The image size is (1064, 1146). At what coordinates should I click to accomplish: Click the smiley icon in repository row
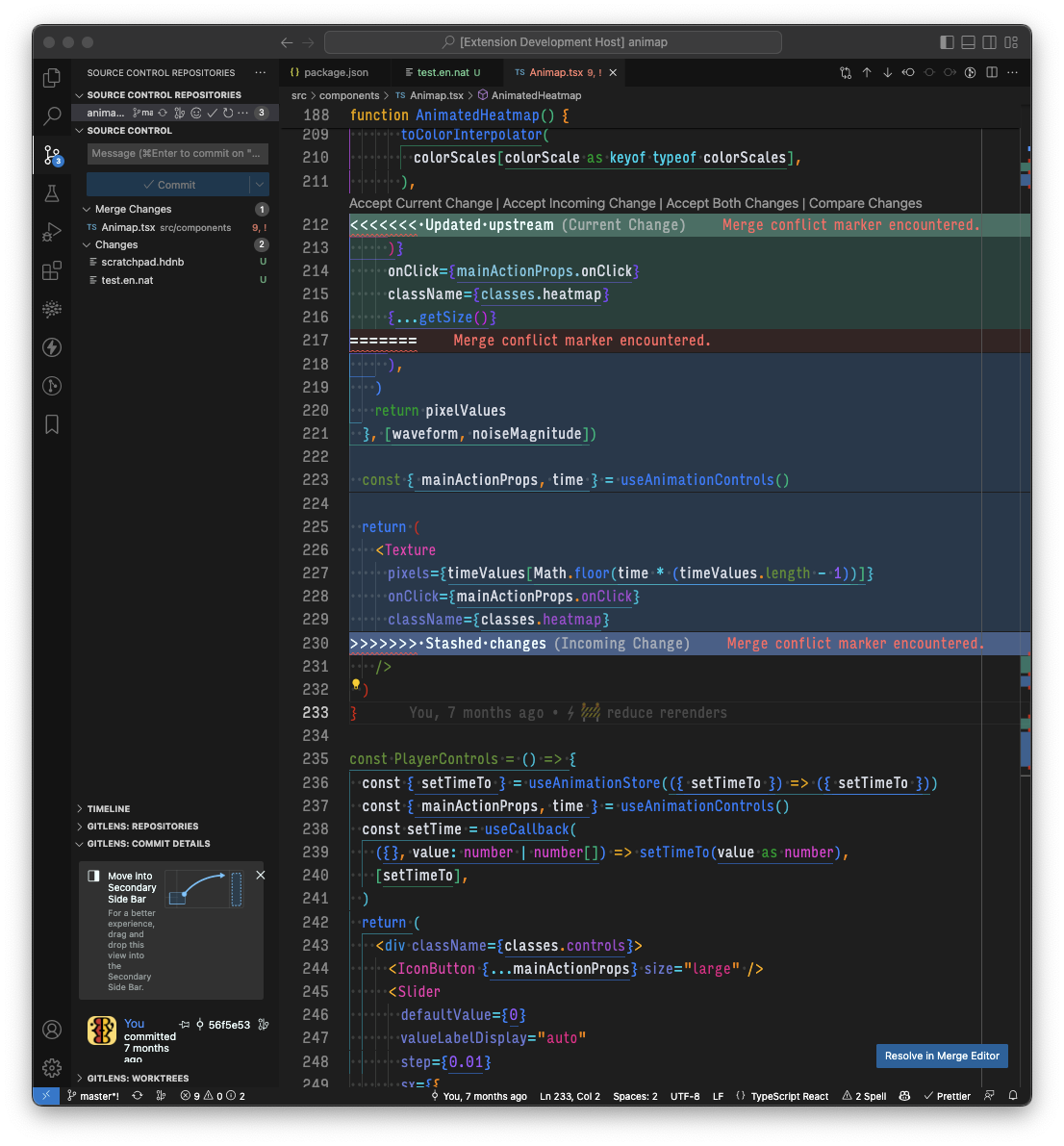pos(196,113)
